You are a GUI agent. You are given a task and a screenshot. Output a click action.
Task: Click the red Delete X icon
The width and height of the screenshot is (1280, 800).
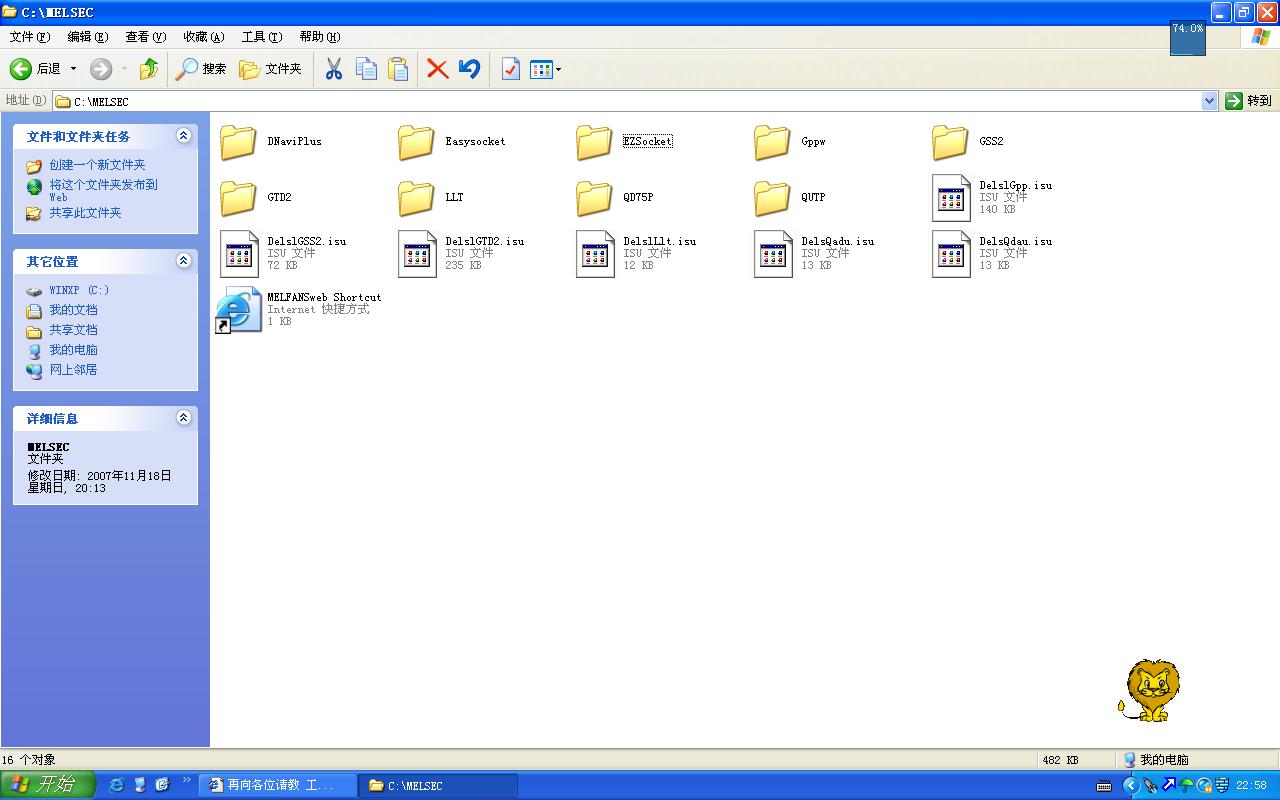(437, 69)
